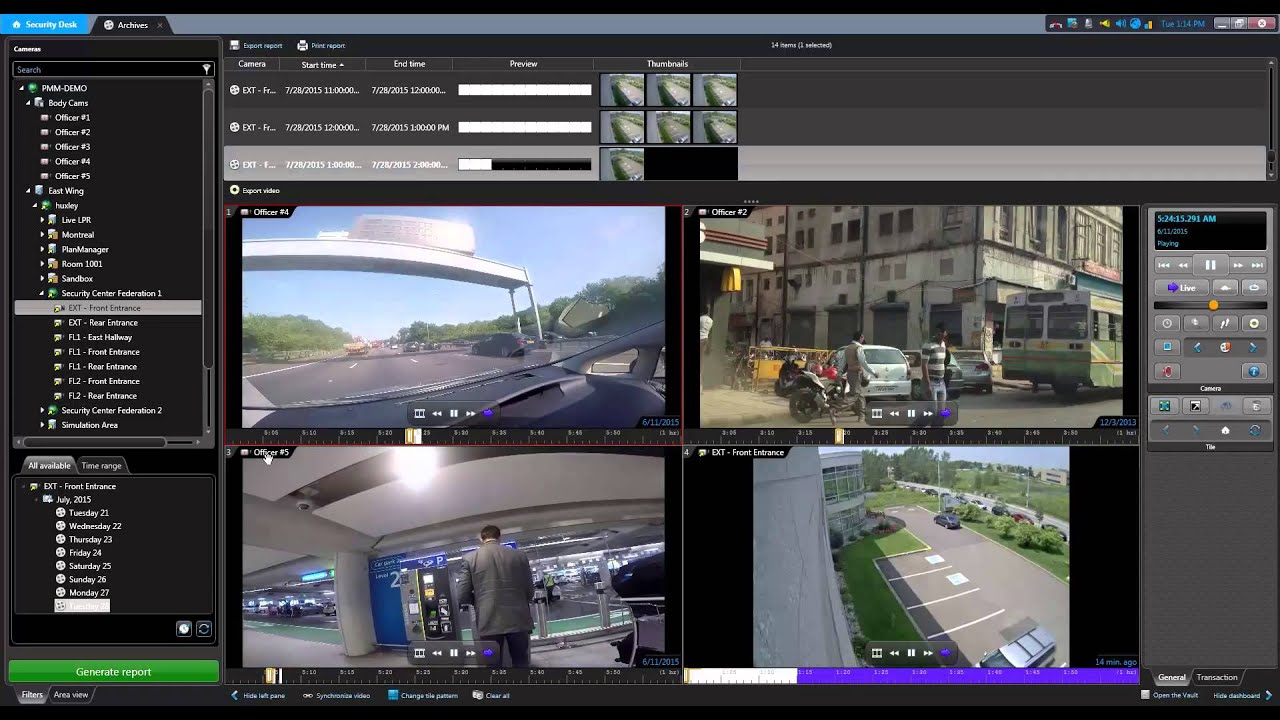Switch to the Time range tab
The height and width of the screenshot is (720, 1280).
(101, 466)
